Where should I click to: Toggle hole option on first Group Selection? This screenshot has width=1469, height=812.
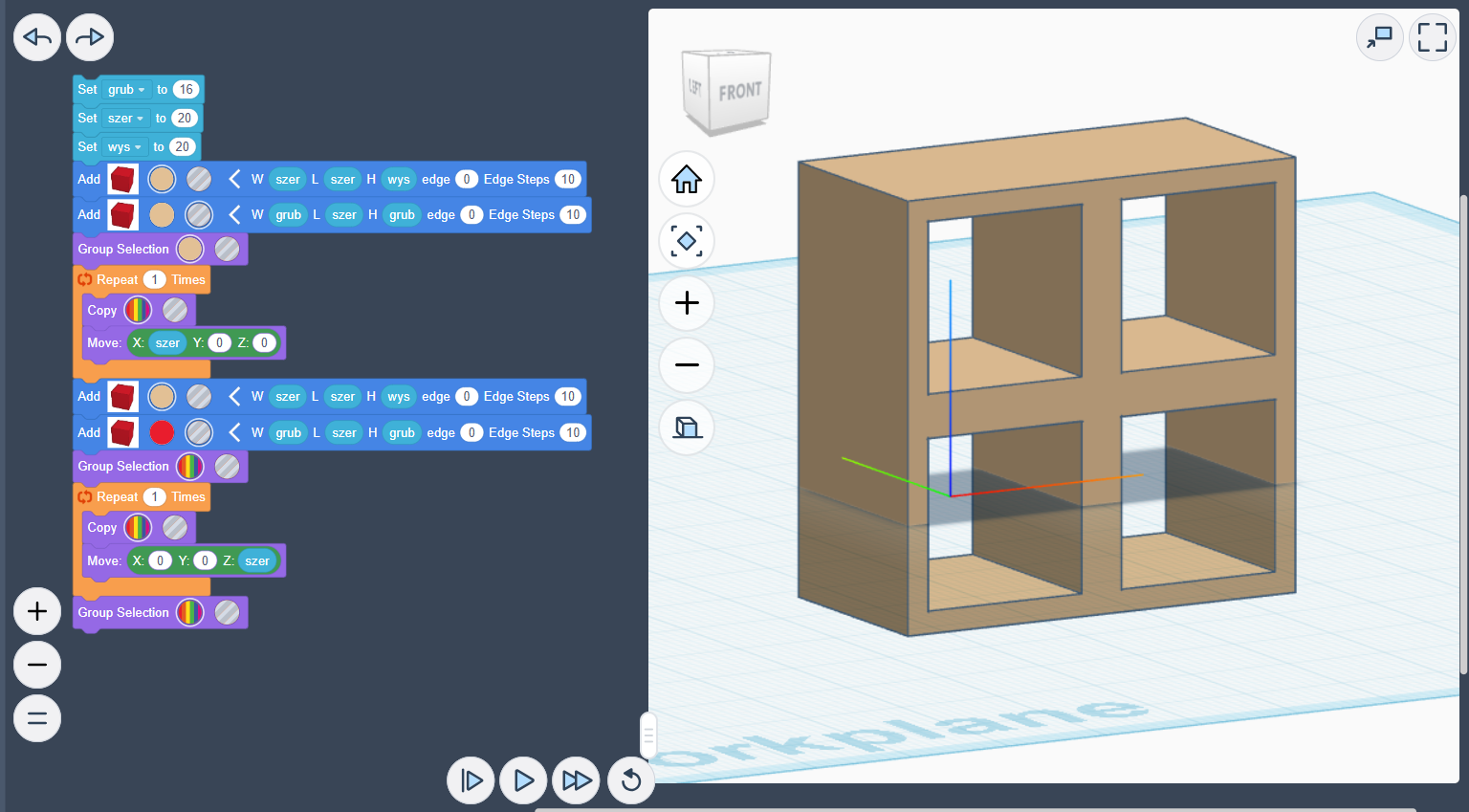click(228, 250)
